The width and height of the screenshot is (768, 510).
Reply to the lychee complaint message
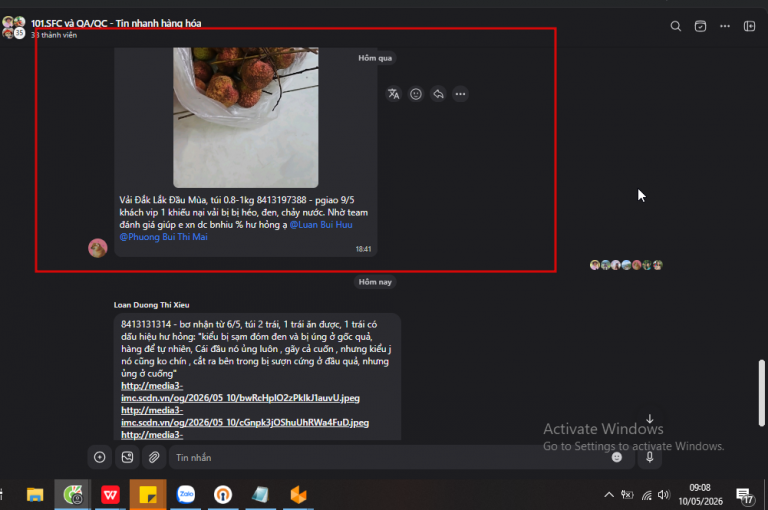[438, 94]
